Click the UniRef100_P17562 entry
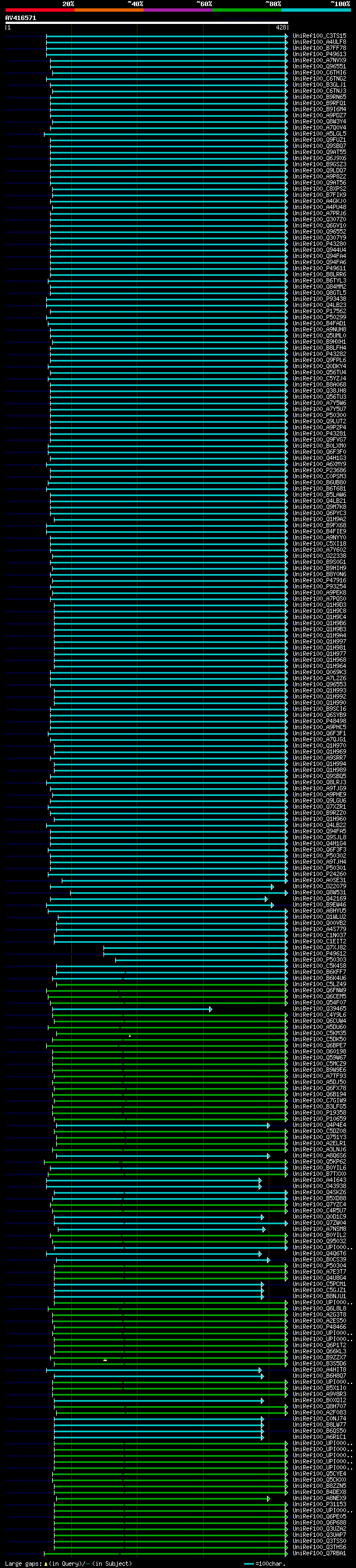The height and width of the screenshot is (1568, 356). coord(319,311)
